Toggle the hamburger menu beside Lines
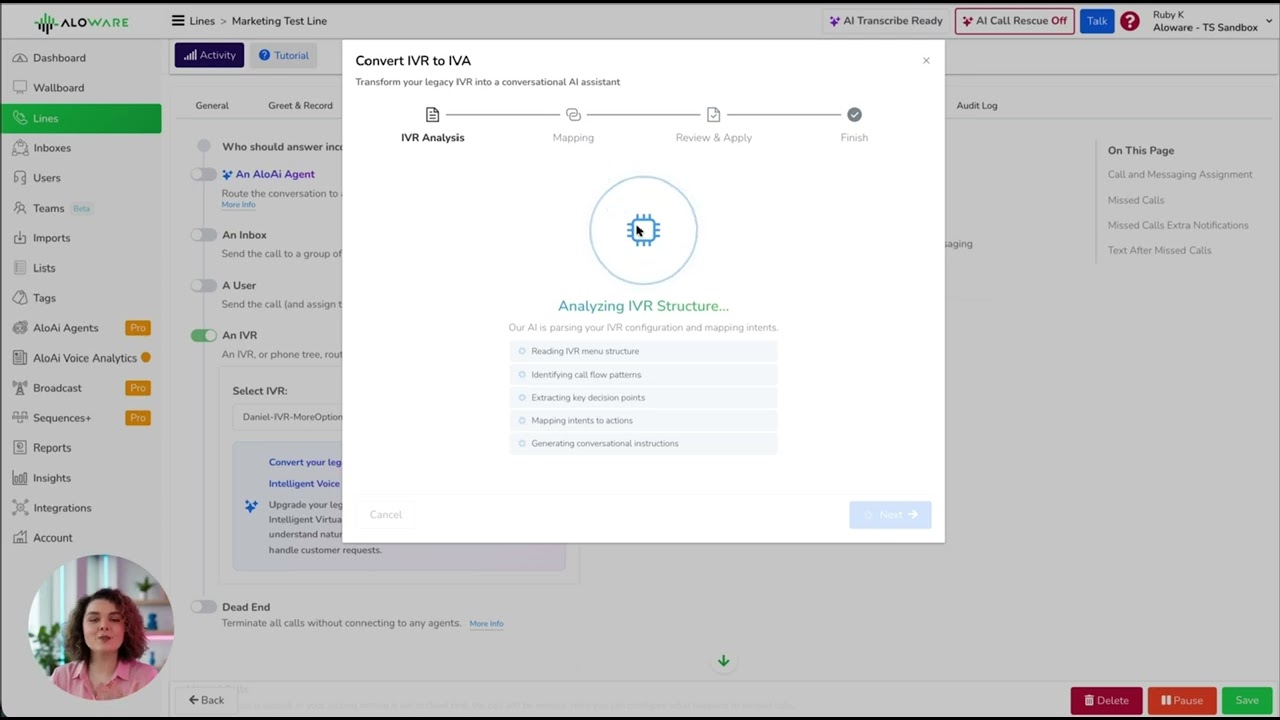1280x720 pixels. 178,21
